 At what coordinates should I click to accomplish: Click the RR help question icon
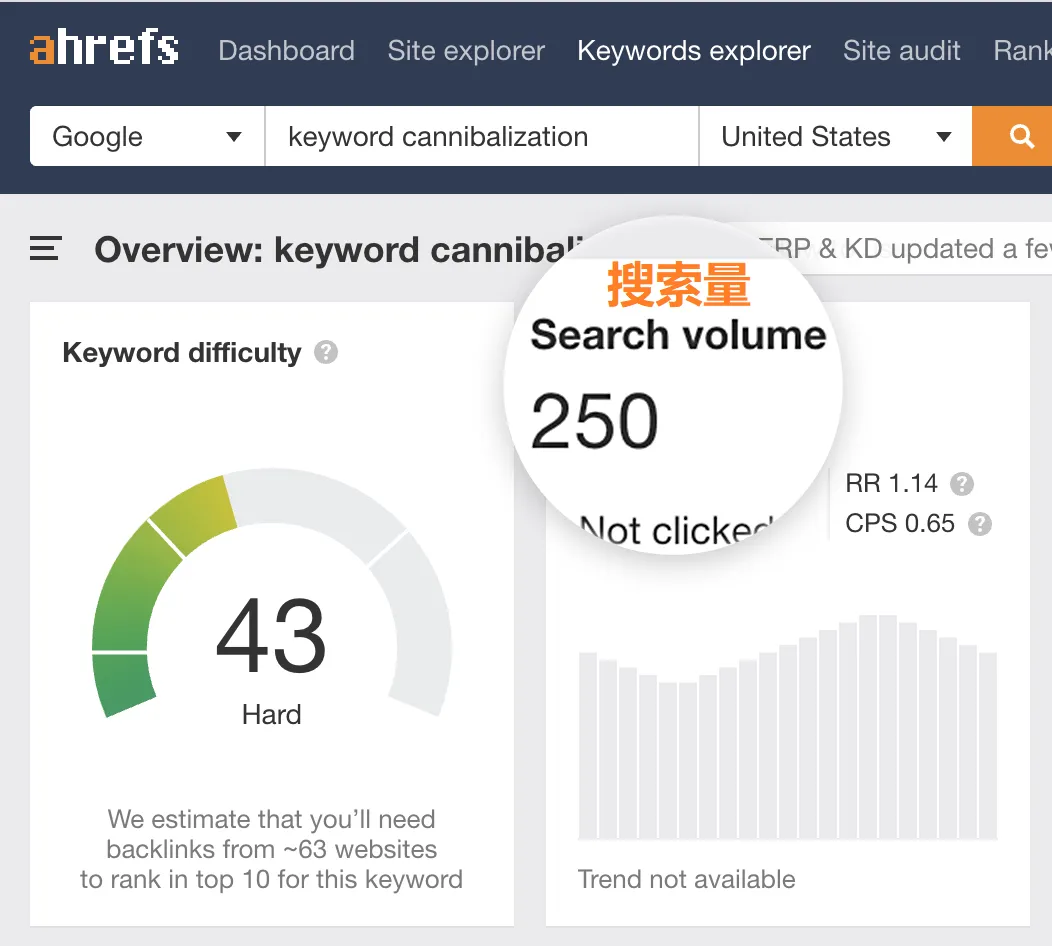[x=961, y=484]
